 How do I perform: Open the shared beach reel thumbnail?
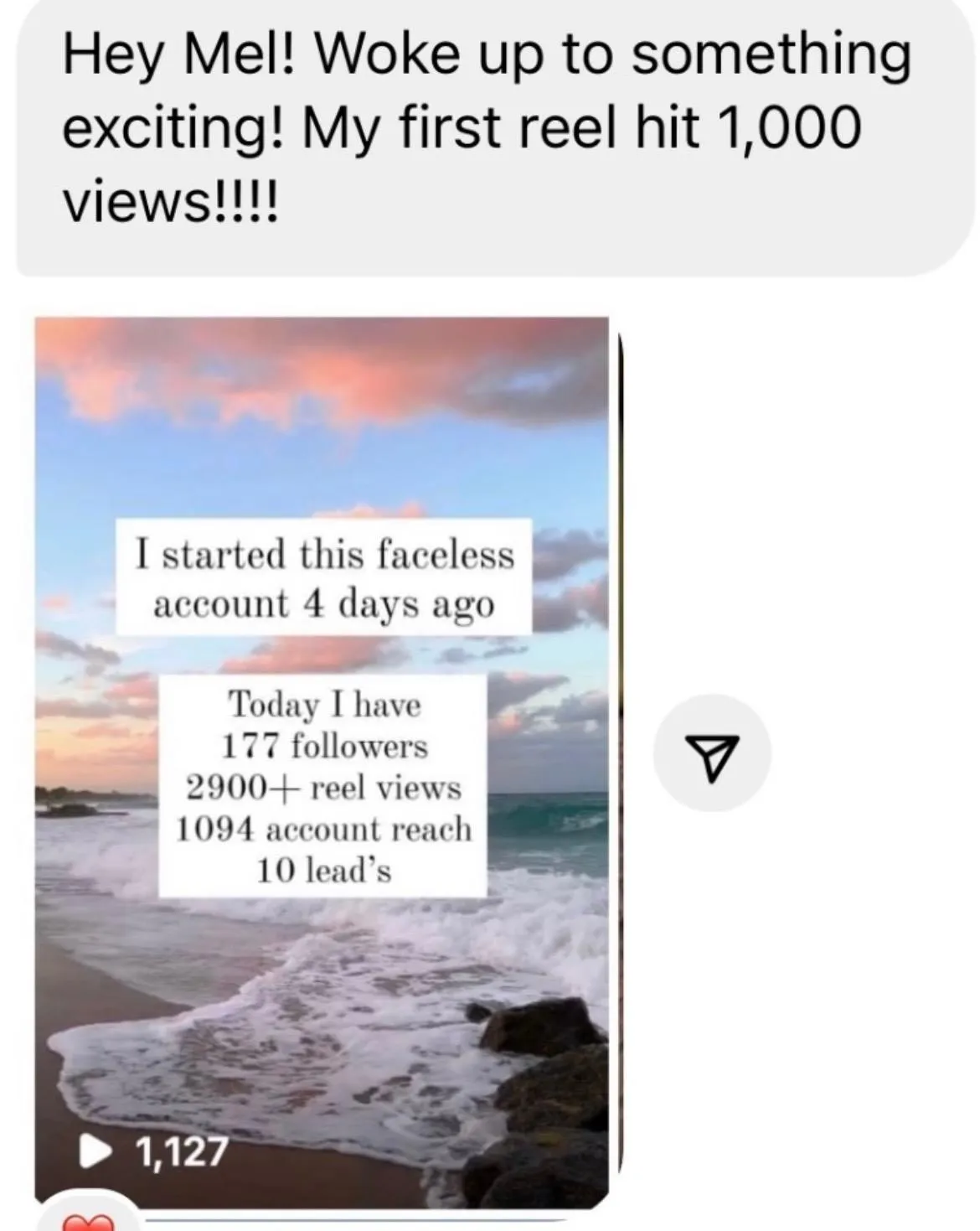(322, 761)
